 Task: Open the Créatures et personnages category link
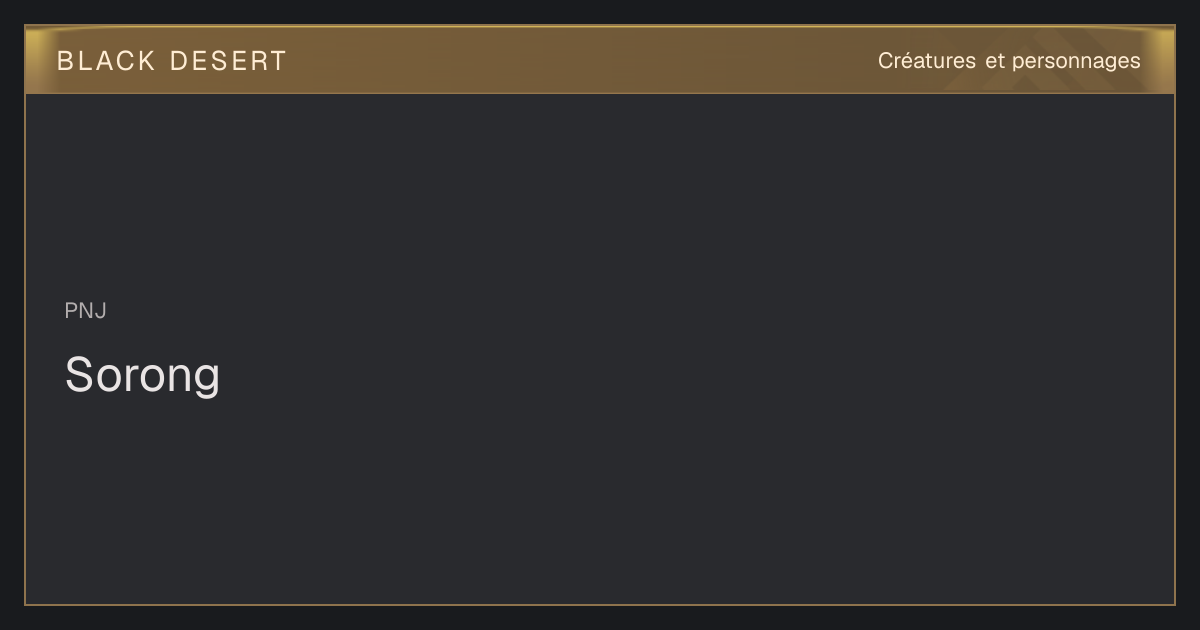coord(1009,61)
